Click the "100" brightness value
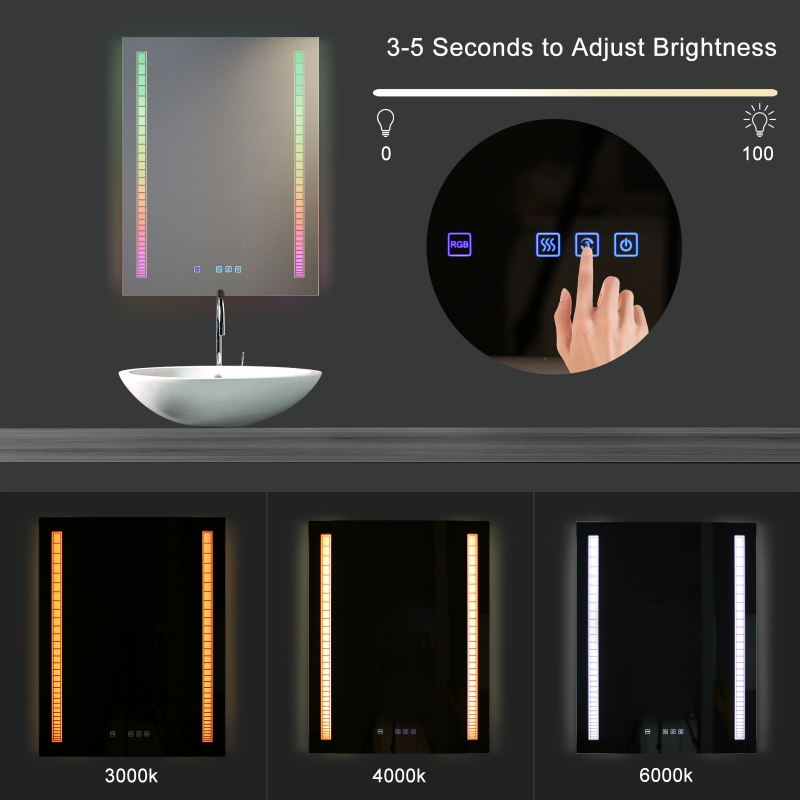The height and width of the screenshot is (800, 800). [x=758, y=154]
